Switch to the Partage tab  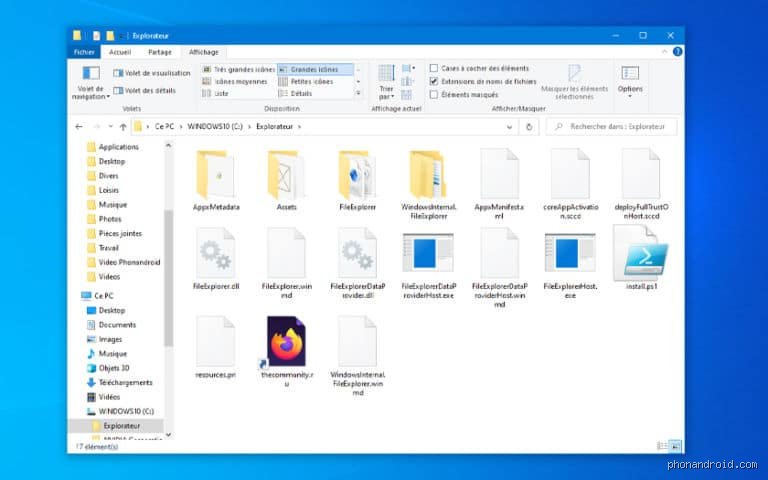click(x=160, y=52)
